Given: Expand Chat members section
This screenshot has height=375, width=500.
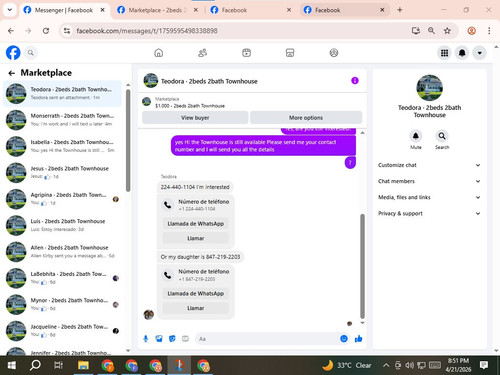Looking at the screenshot, I should [429, 181].
